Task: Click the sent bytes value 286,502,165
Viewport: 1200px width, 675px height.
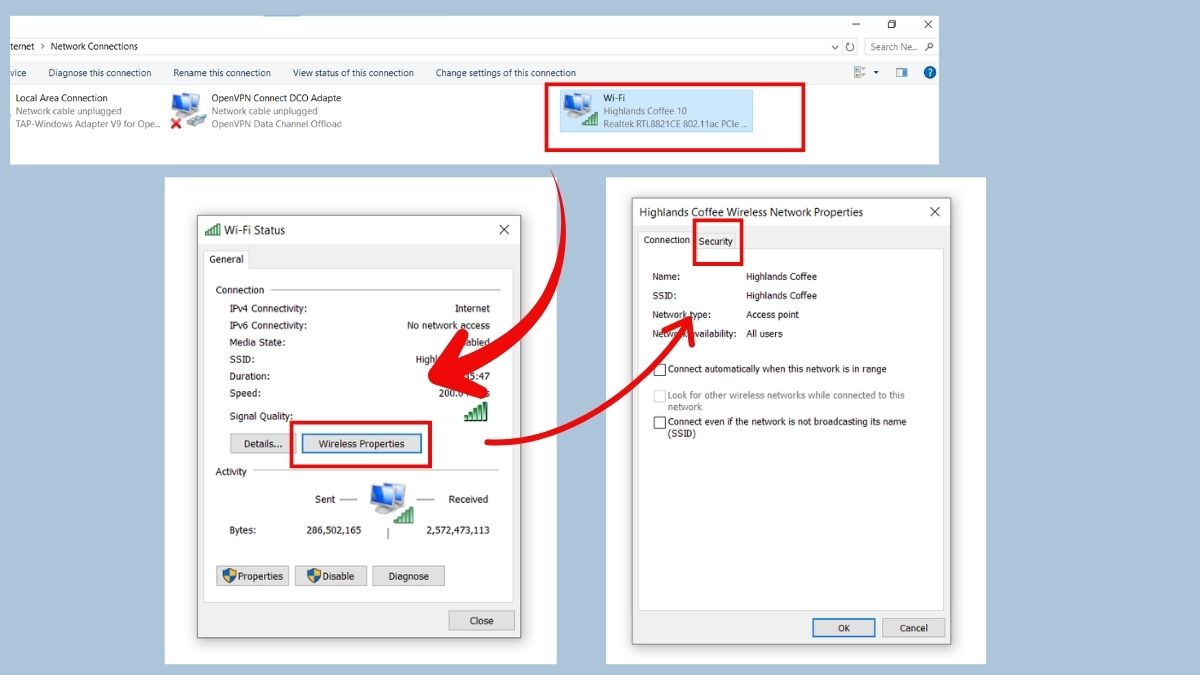Action: coord(334,530)
